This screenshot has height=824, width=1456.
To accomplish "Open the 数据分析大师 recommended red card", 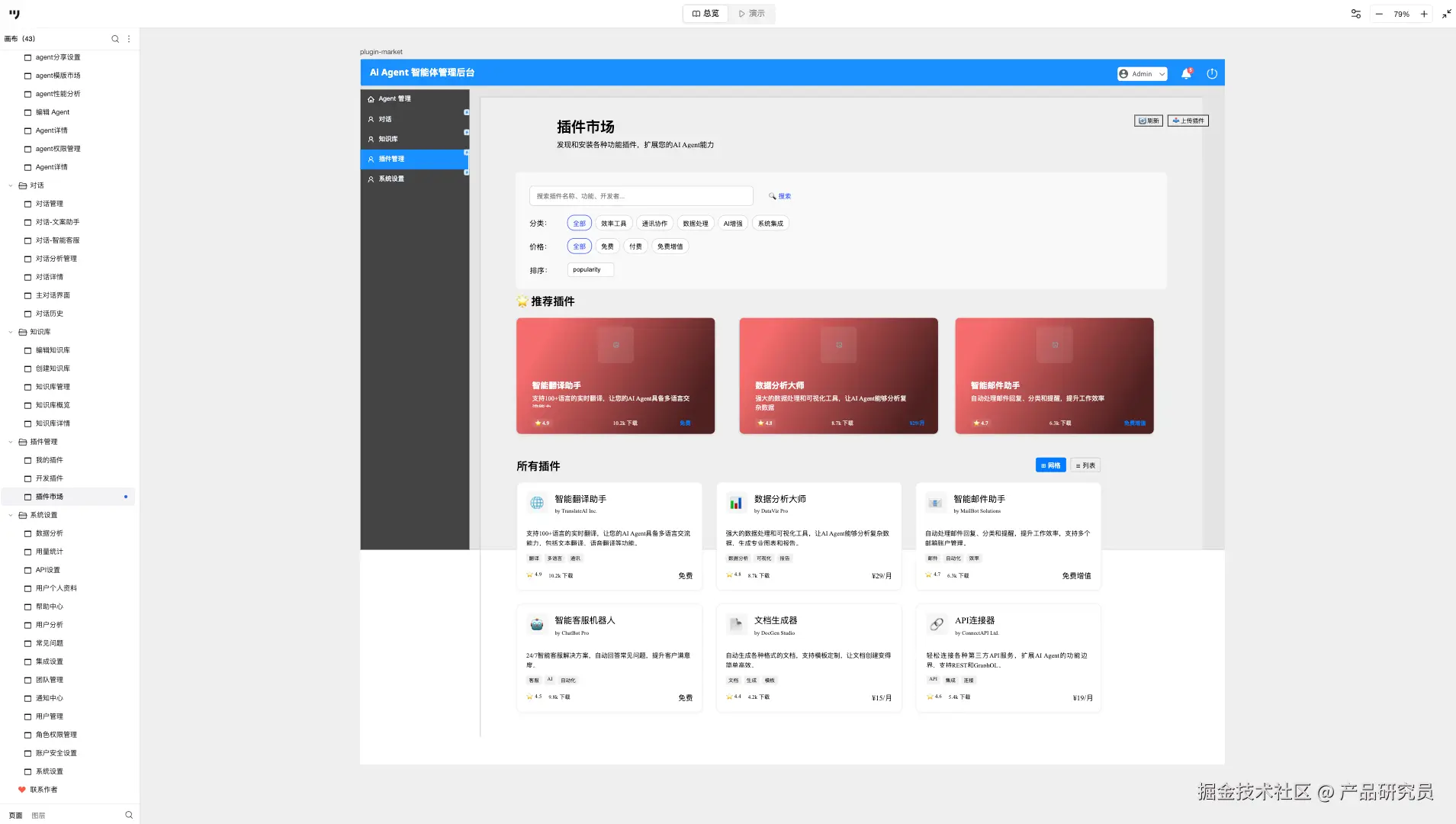I will click(x=838, y=376).
